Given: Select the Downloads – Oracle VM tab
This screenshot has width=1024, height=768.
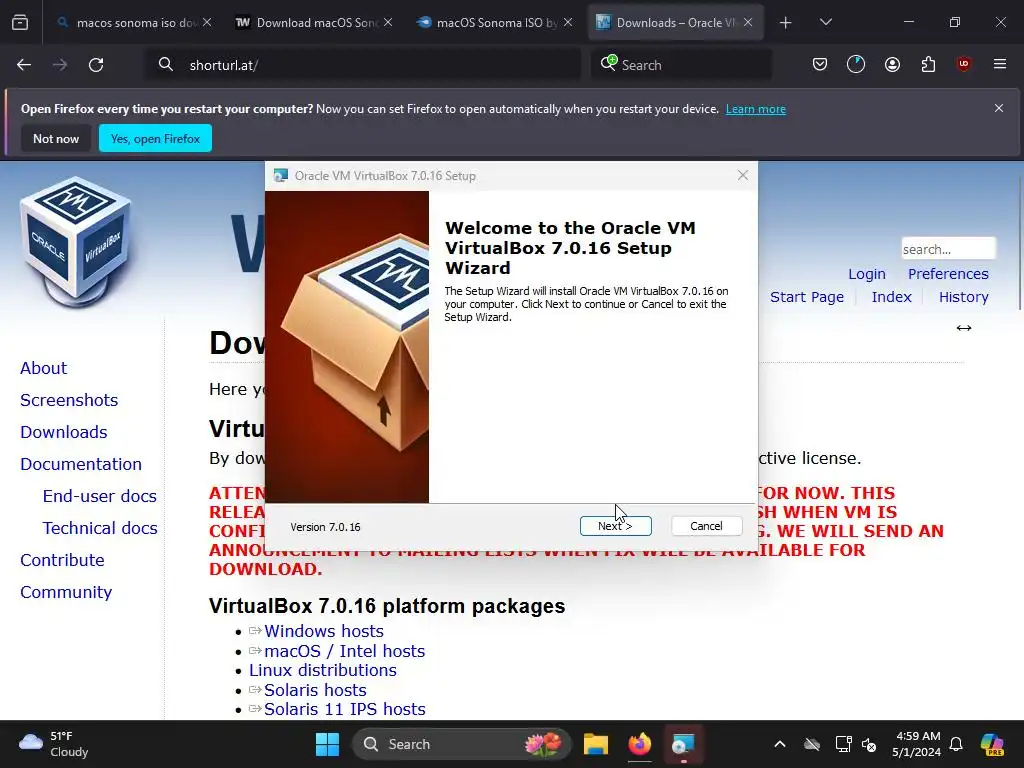Looking at the screenshot, I should click(x=676, y=23).
